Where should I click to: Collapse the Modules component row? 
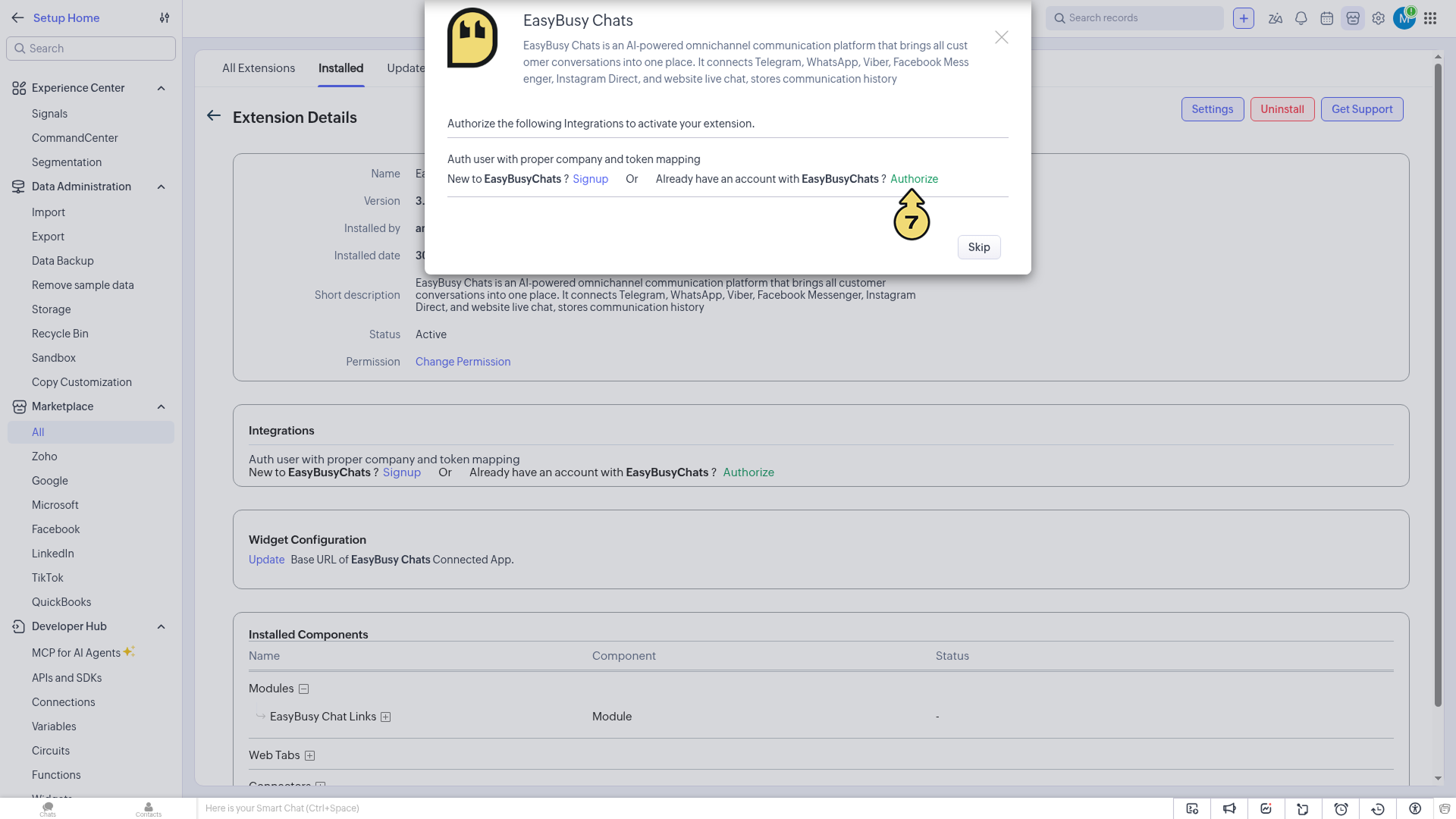click(x=304, y=689)
